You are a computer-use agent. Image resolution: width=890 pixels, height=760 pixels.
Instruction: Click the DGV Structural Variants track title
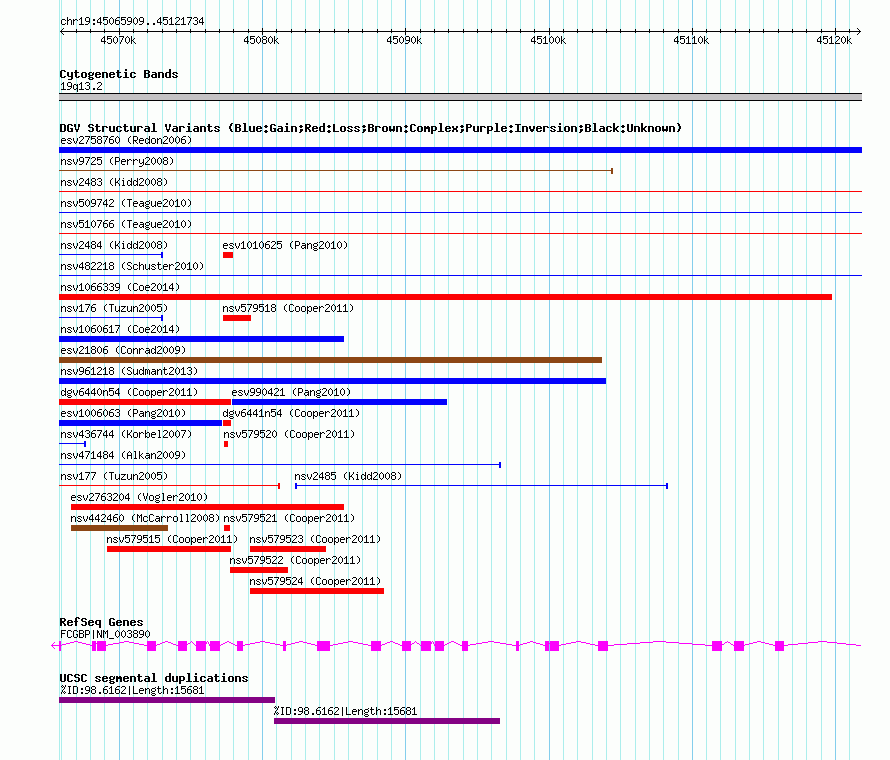pos(370,128)
